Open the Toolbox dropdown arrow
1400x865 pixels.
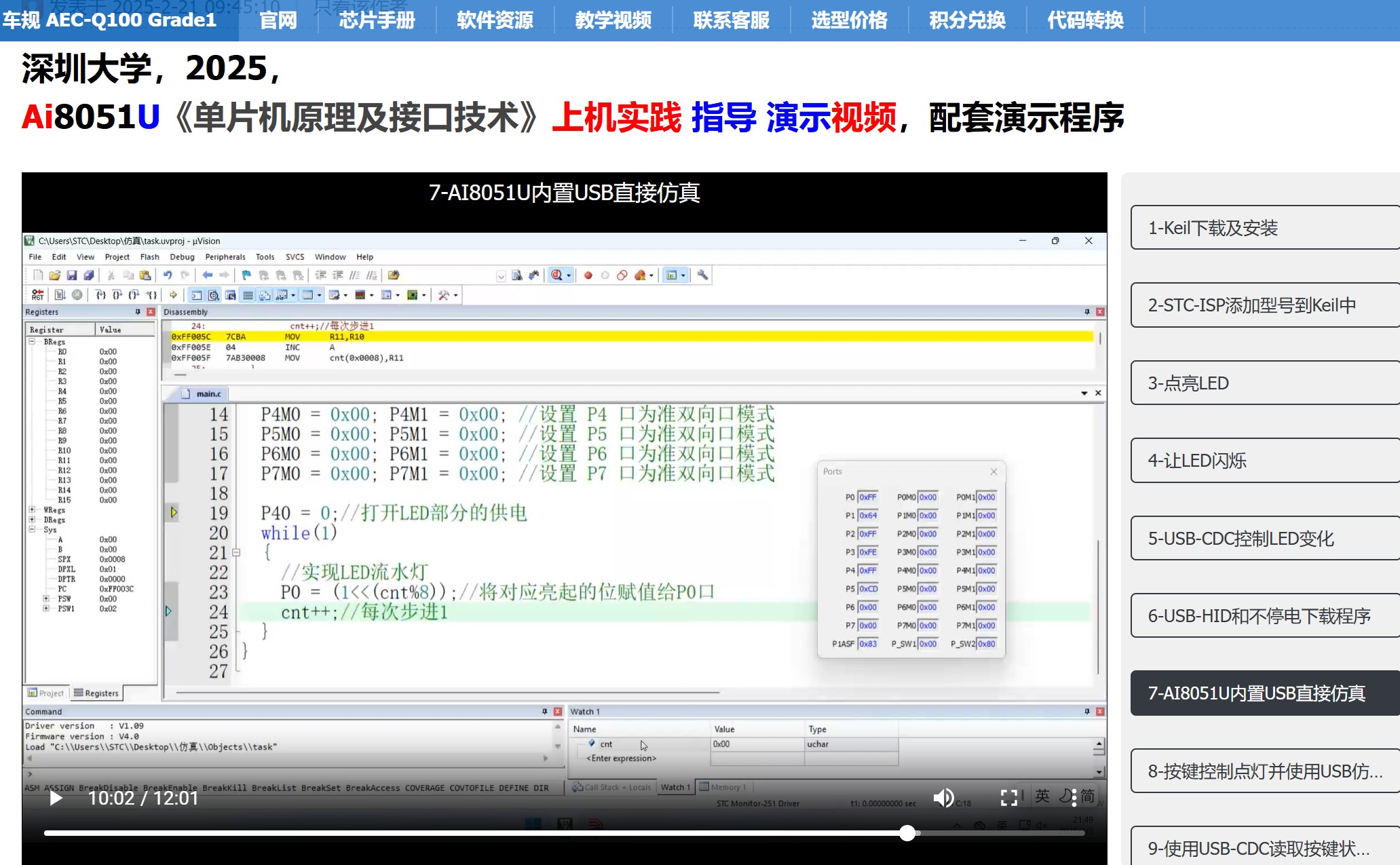[455, 295]
